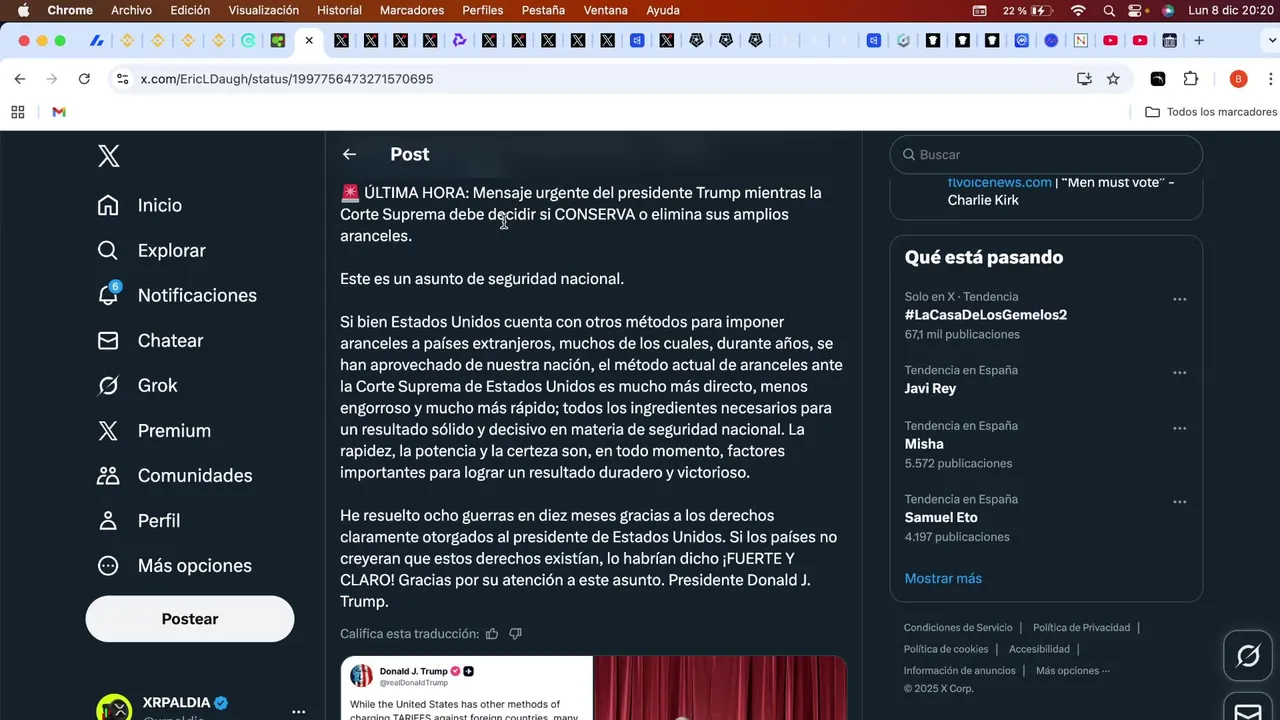Bookmark this page with star
This screenshot has width=1280, height=720.
1113,79
